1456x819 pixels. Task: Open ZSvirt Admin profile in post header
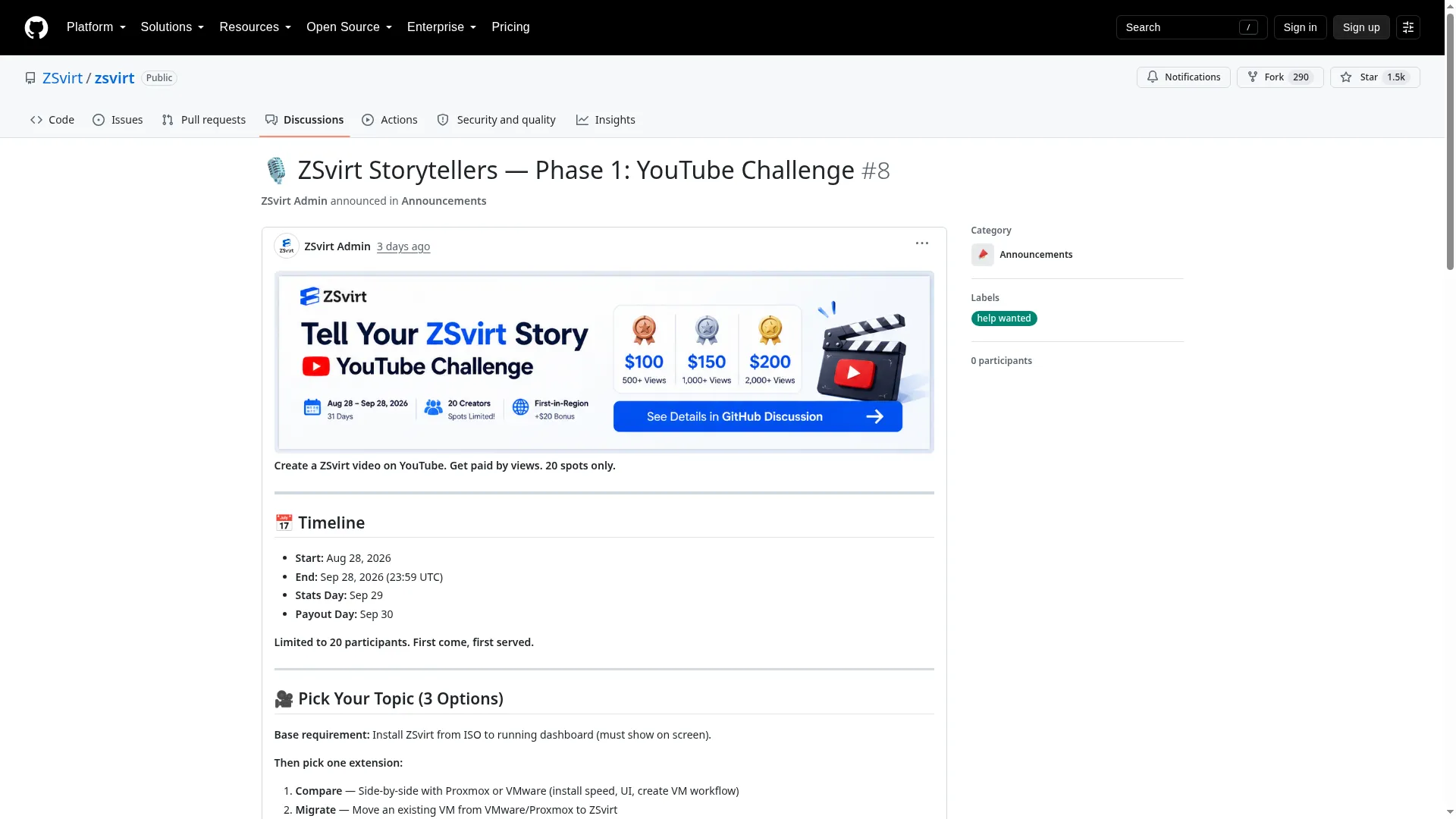pos(337,246)
